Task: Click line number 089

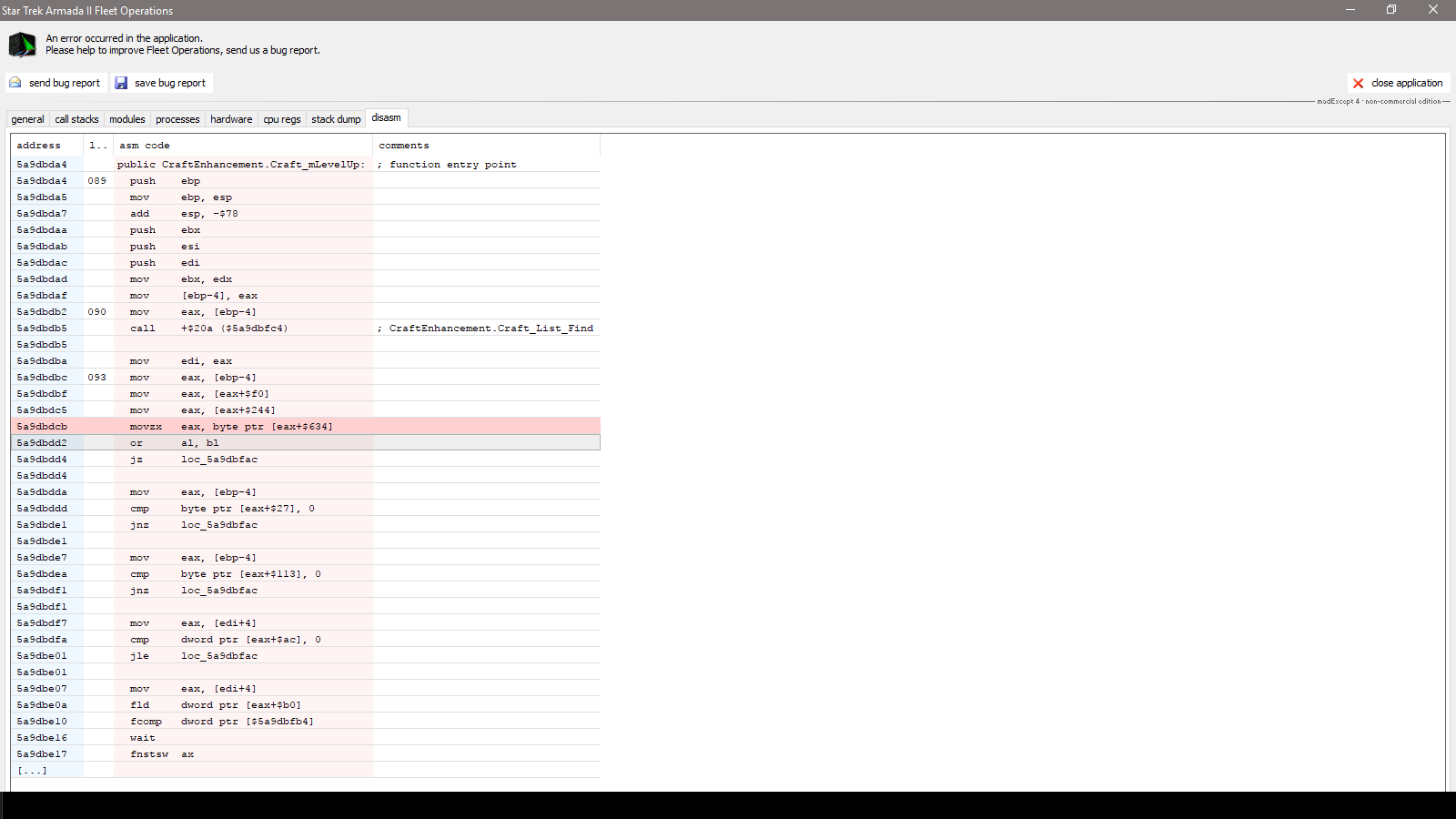Action: pos(97,181)
